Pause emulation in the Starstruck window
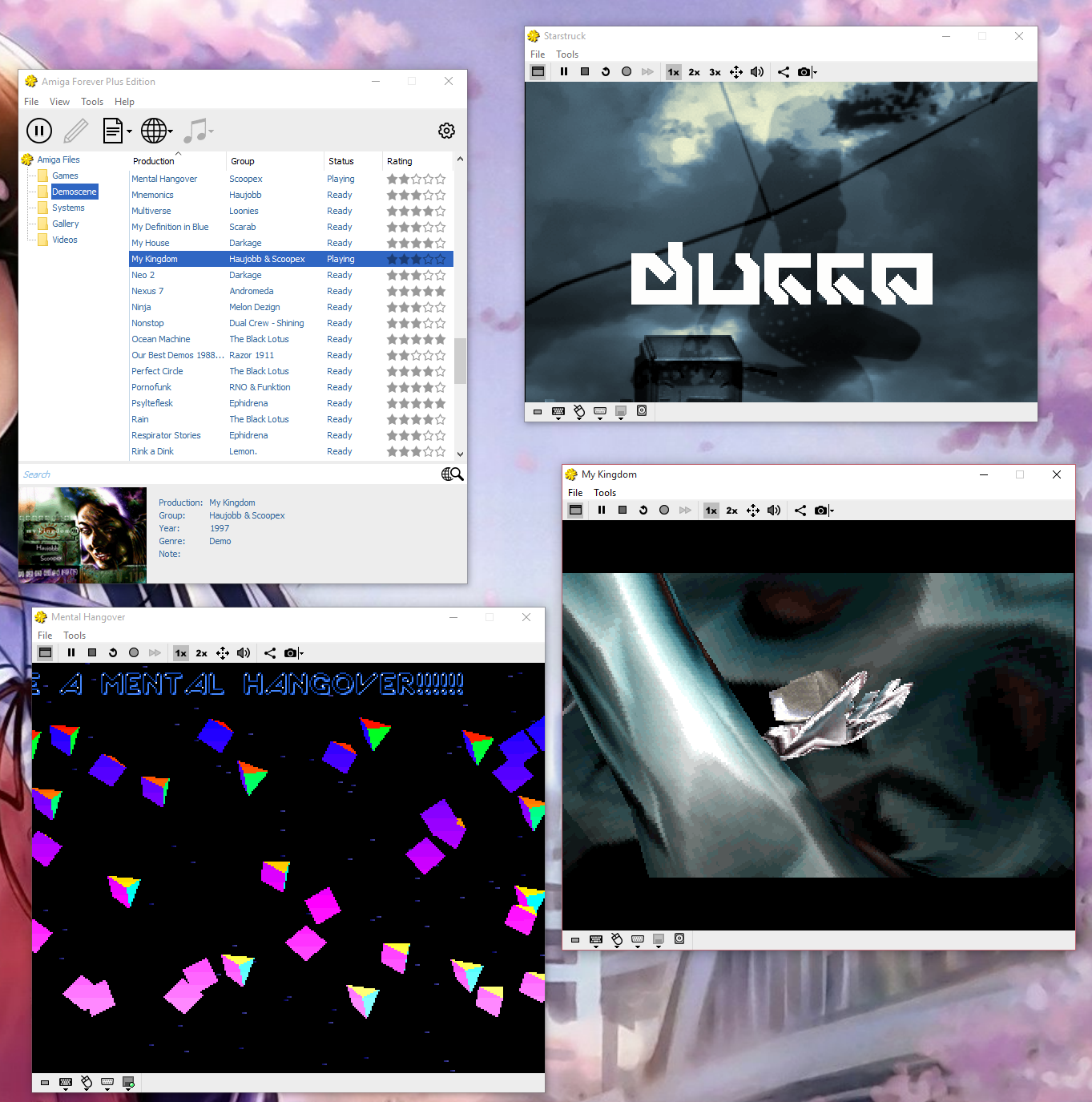Image resolution: width=1092 pixels, height=1102 pixels. [x=564, y=71]
